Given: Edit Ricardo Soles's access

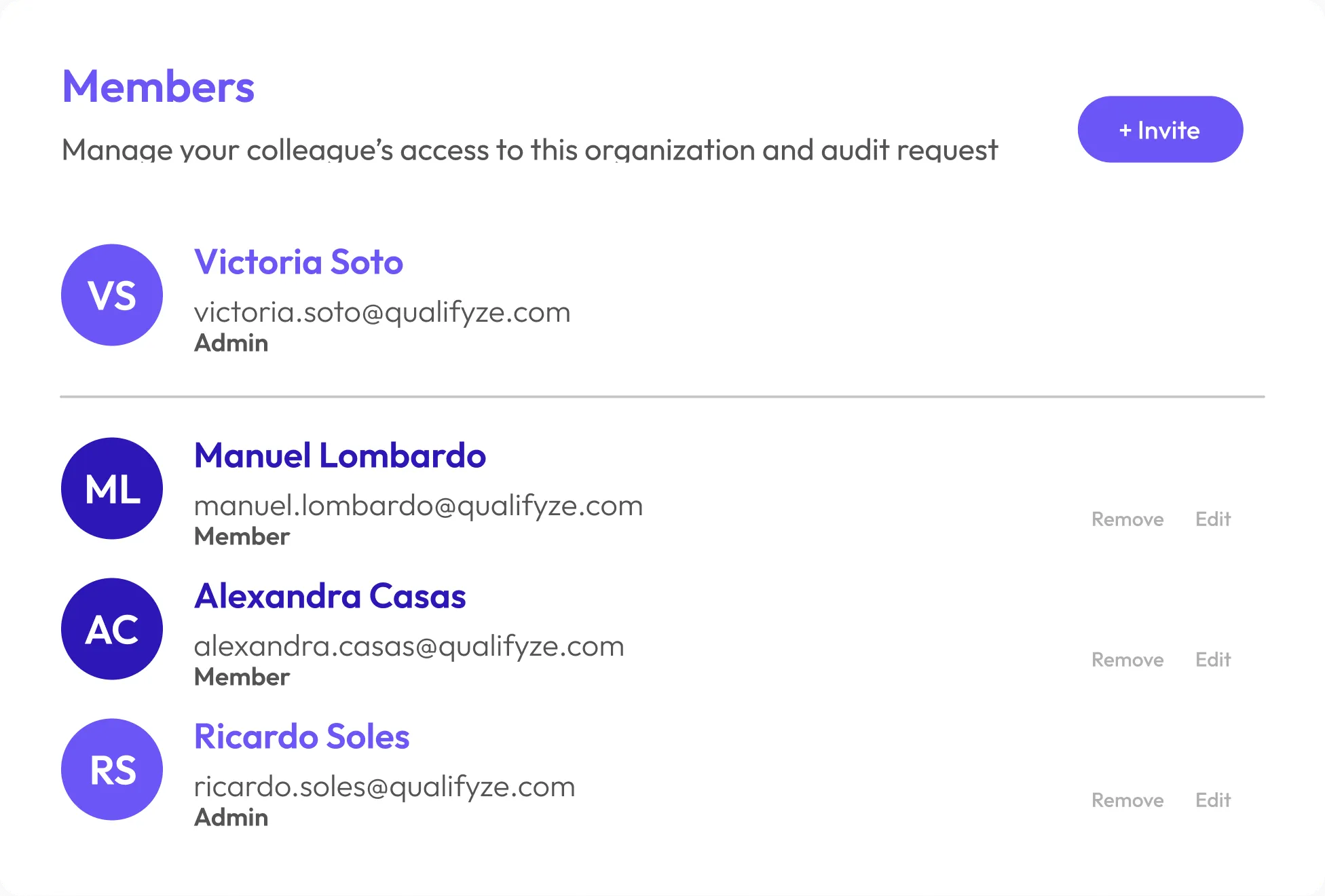Looking at the screenshot, I should (1212, 800).
